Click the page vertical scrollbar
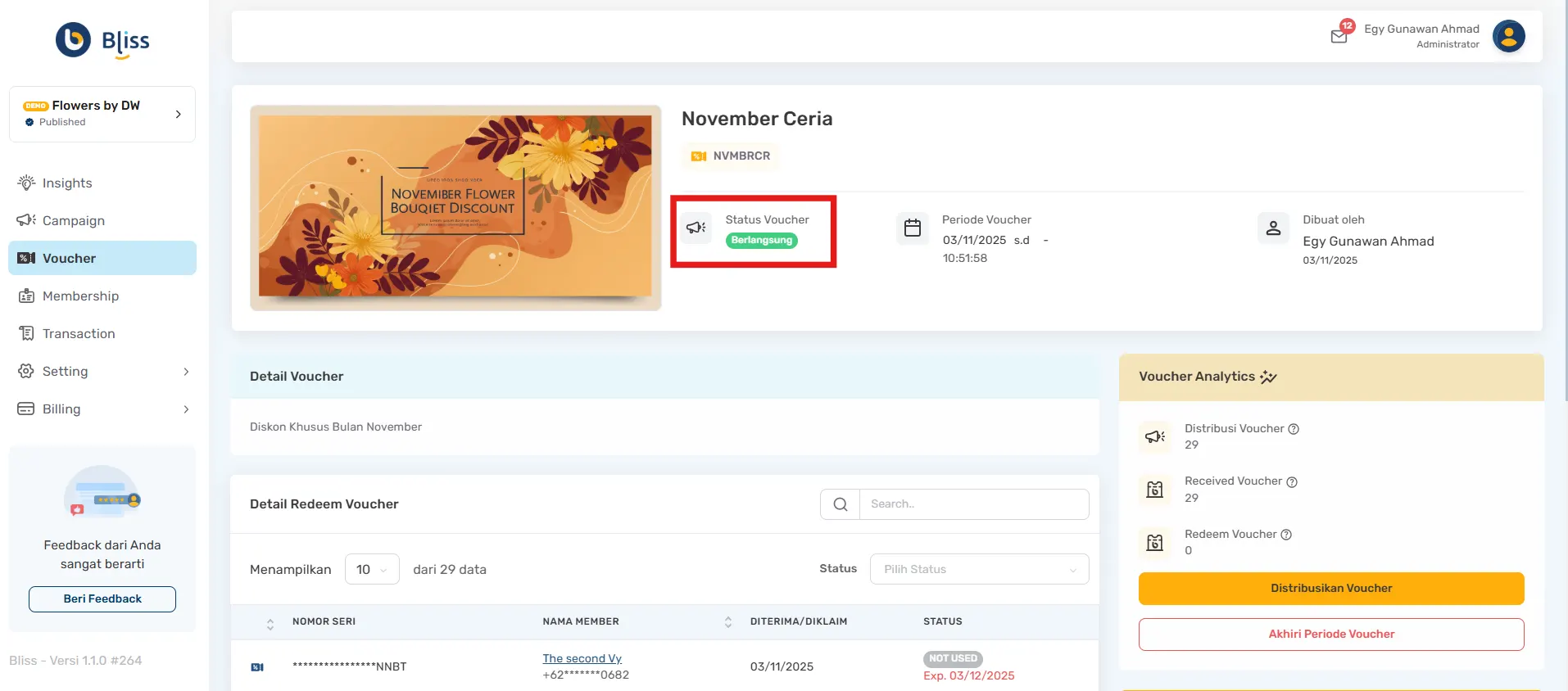 [1565, 200]
